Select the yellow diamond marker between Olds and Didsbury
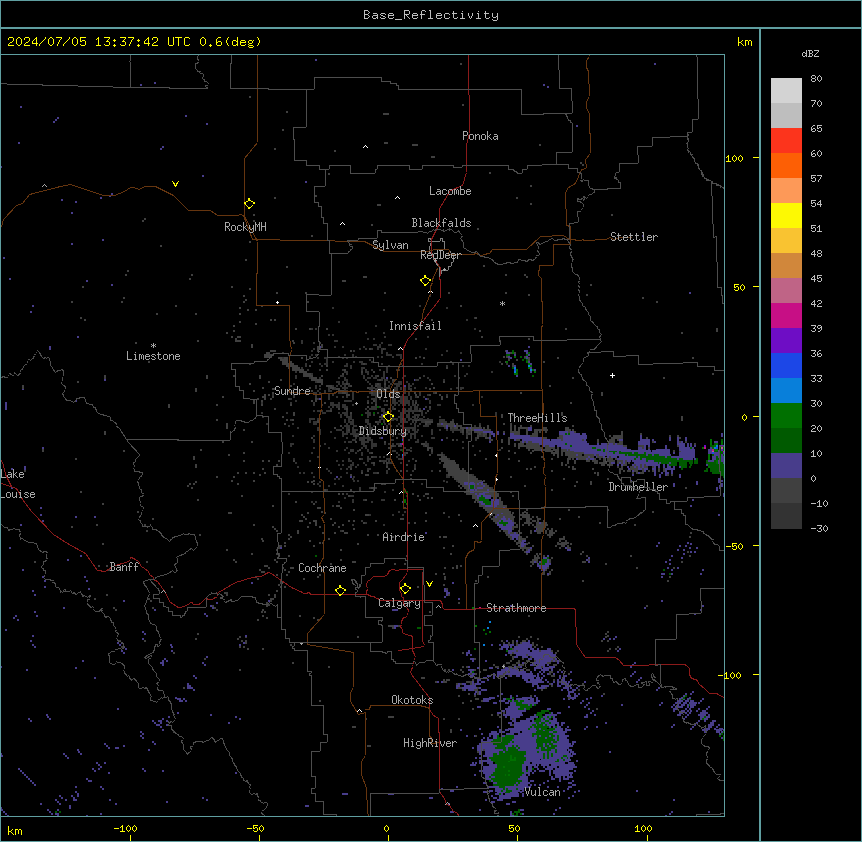862x842 pixels. point(388,417)
